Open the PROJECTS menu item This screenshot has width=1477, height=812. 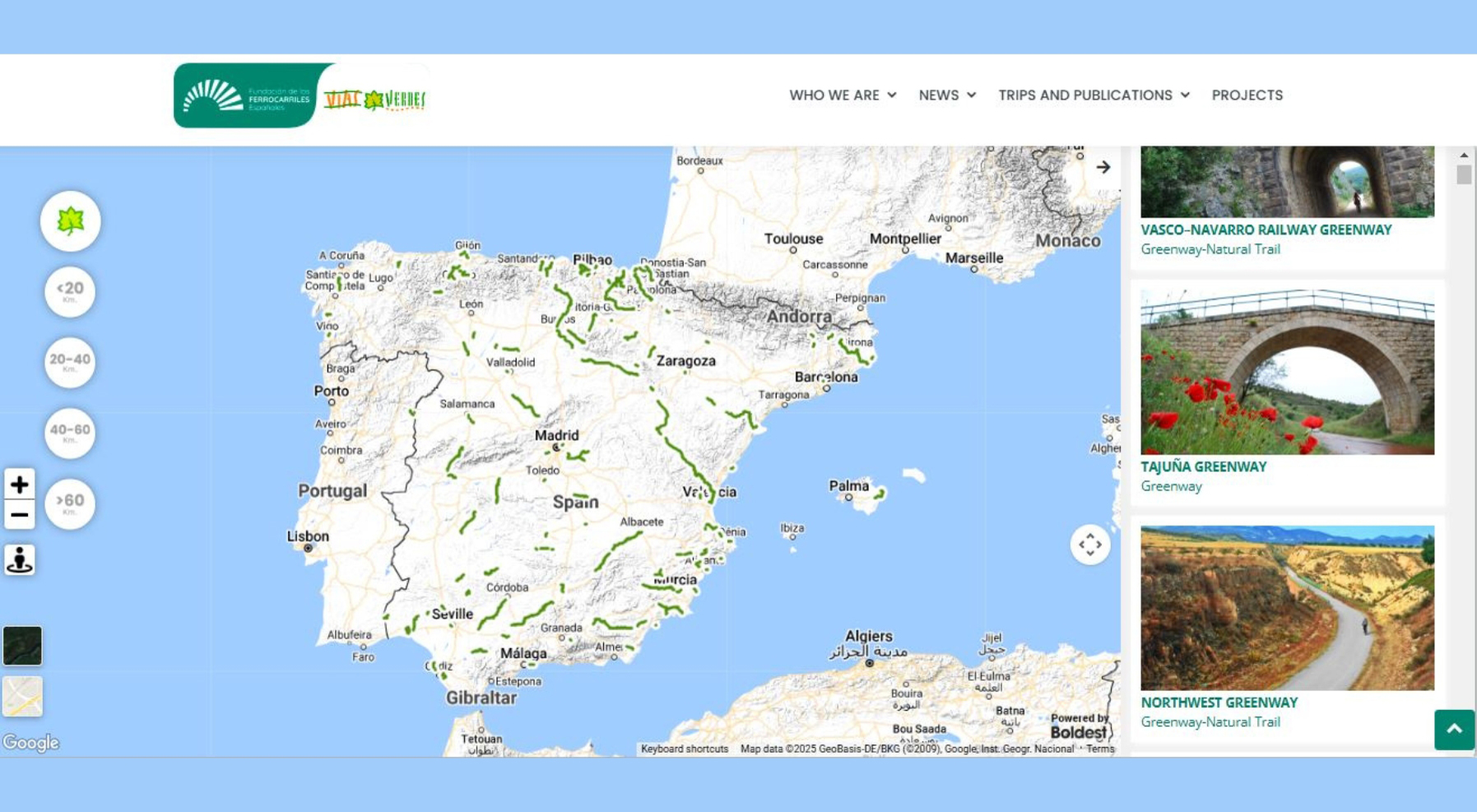(1247, 95)
